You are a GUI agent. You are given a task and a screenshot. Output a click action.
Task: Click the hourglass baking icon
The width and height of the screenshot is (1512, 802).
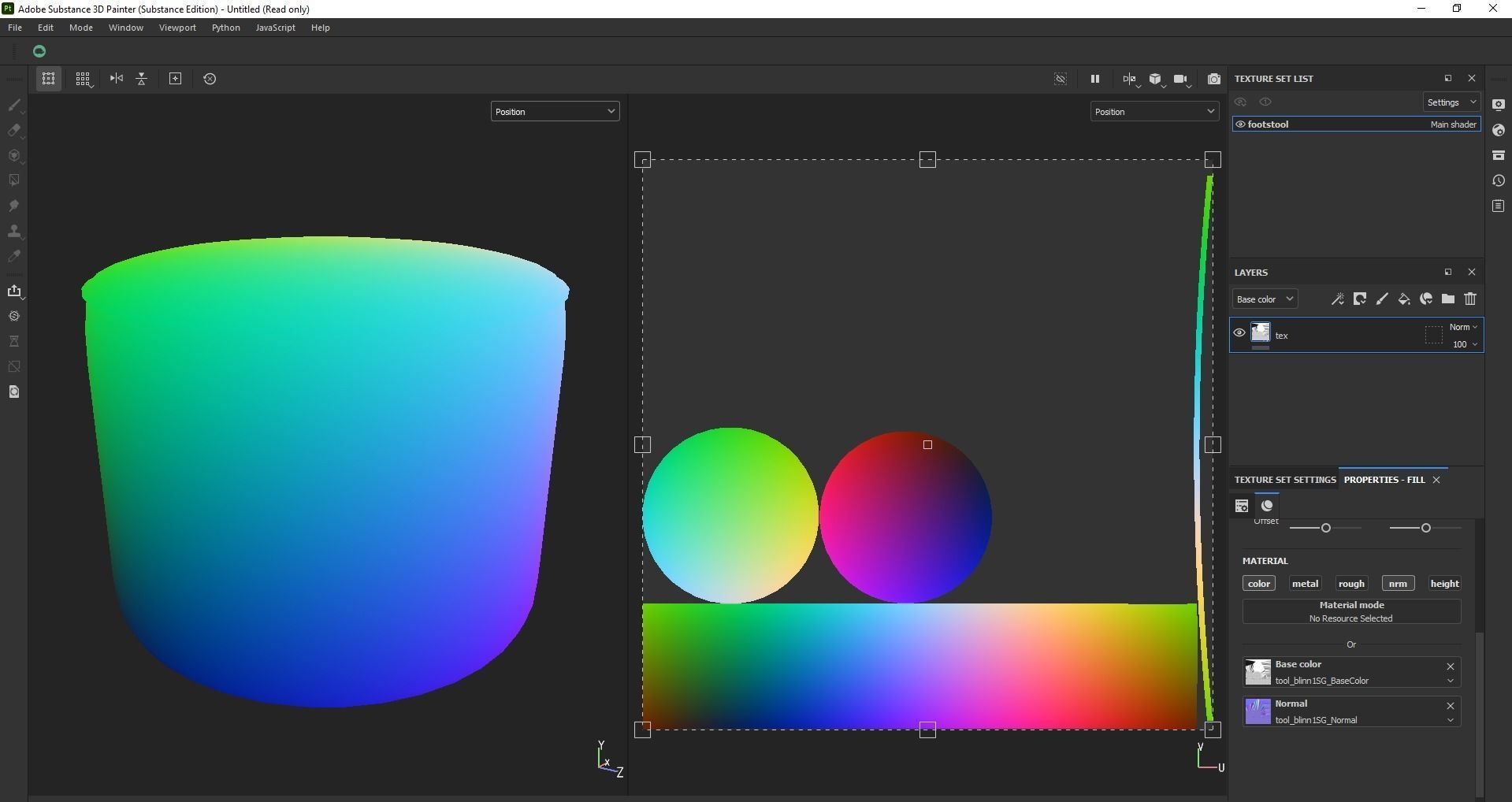pos(14,341)
